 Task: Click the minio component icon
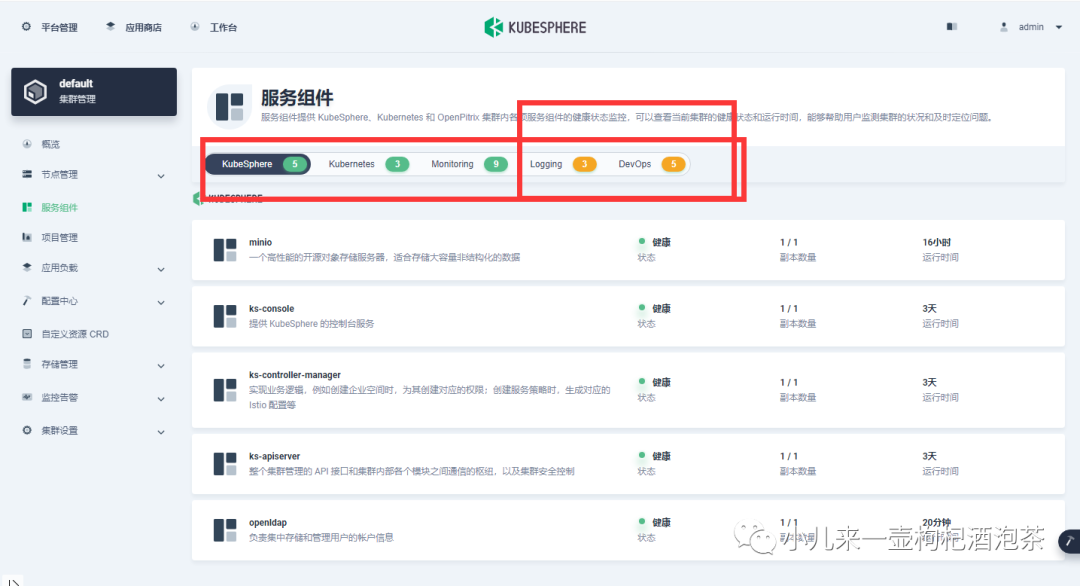coord(225,250)
